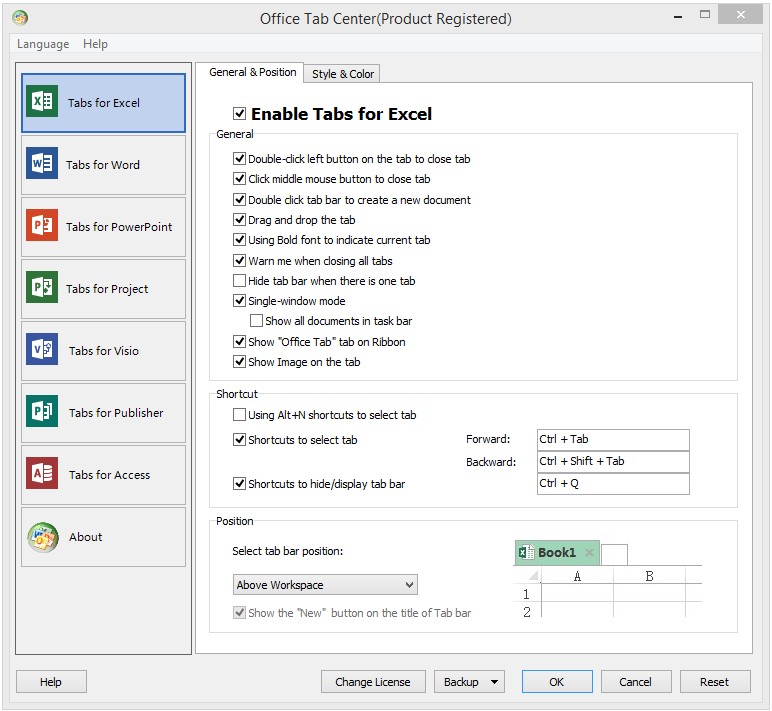Select the Visio icon in the sidebar
772x711 pixels.
pos(42,349)
